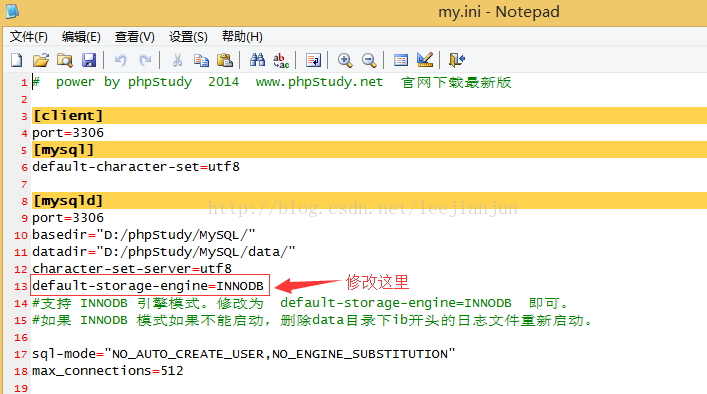Open the 文件(F) menu
707x394 pixels.
click(28, 37)
